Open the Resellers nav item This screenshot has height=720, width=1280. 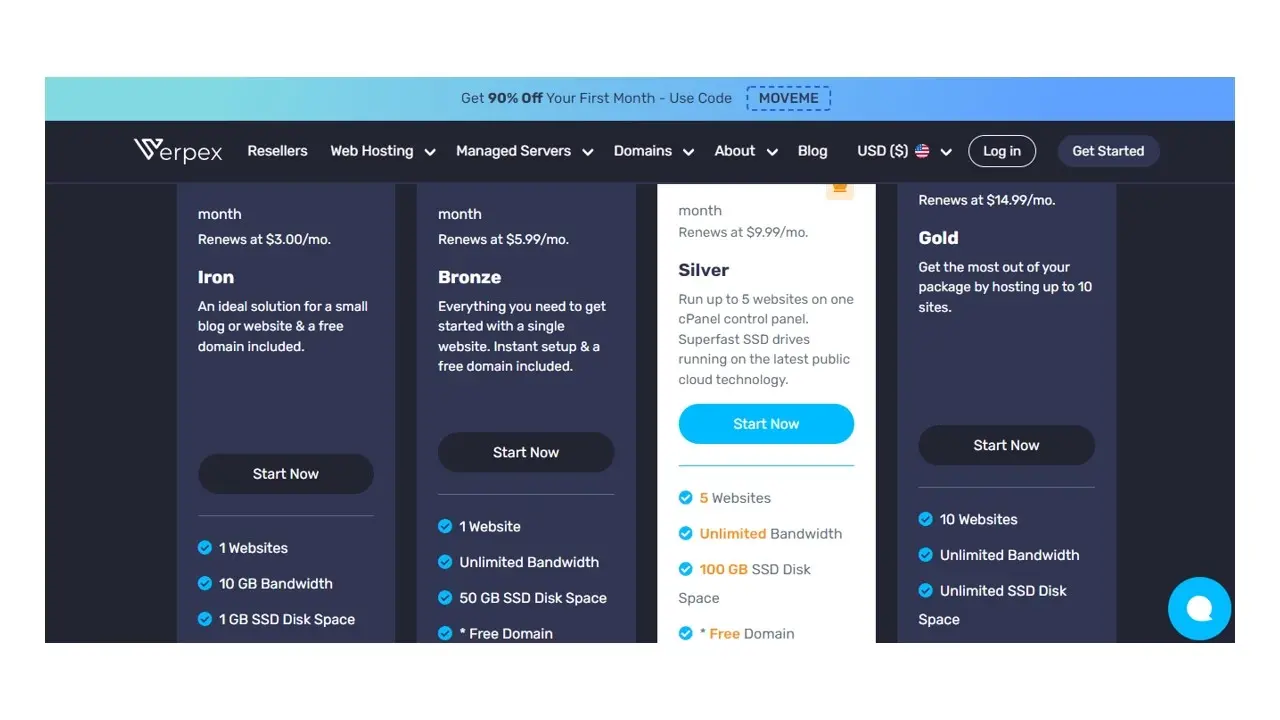[278, 151]
